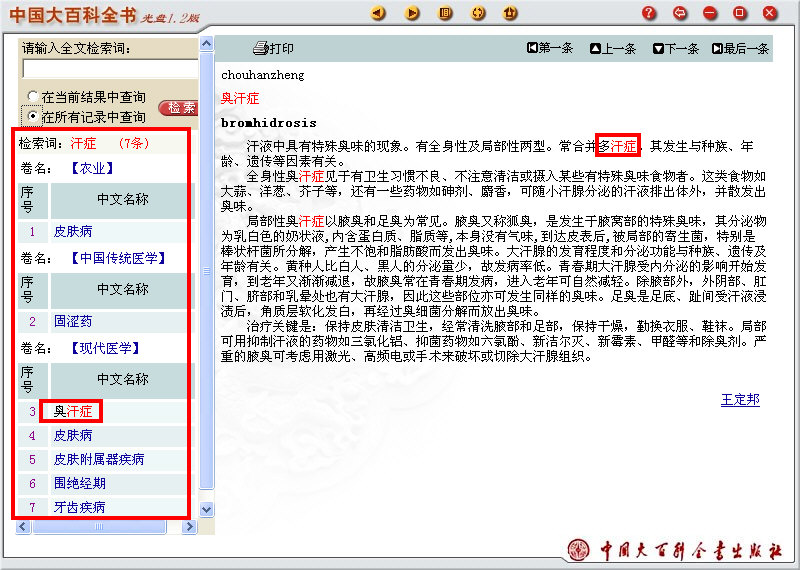
Task: Open the 固涩药 search result
Action: coord(73,321)
